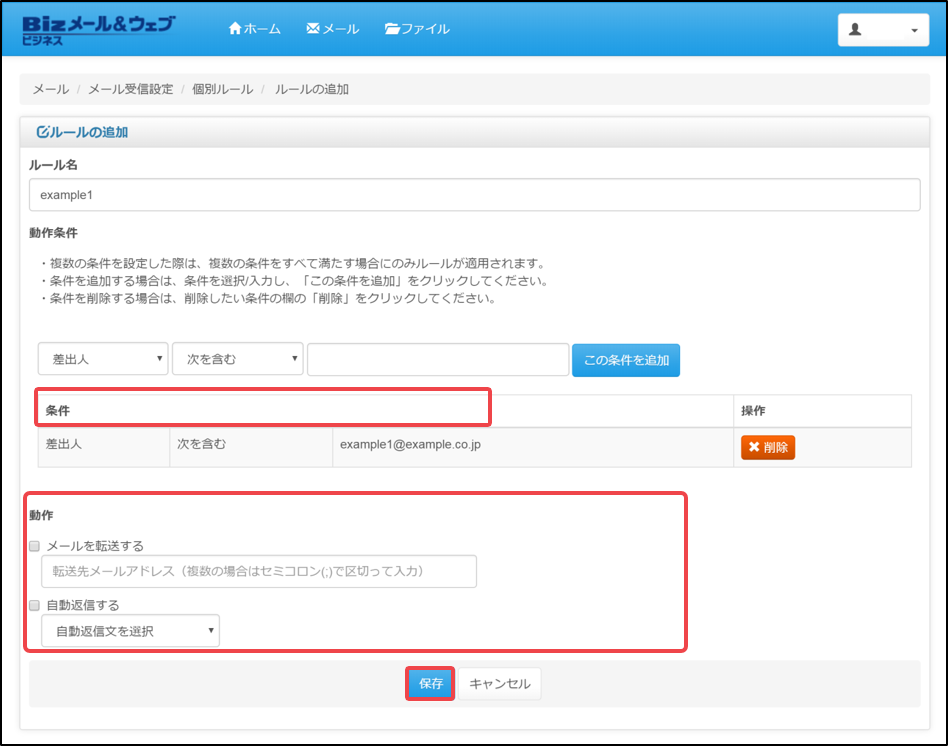Click the user profile icon

[x=855, y=30]
